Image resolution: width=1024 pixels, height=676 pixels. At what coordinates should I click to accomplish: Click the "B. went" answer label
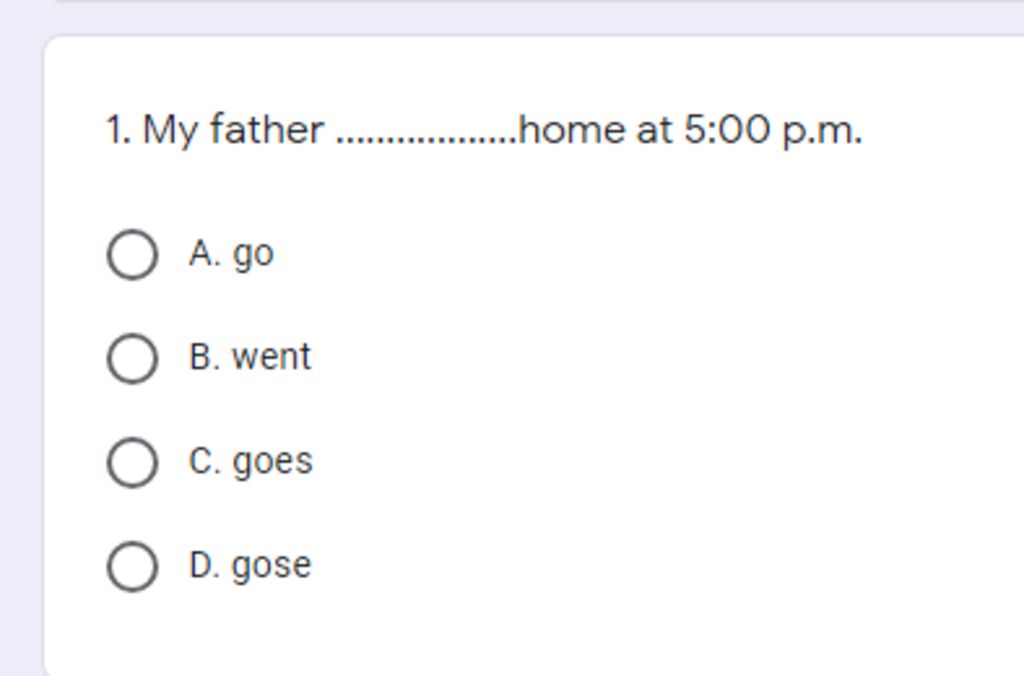[250, 357]
